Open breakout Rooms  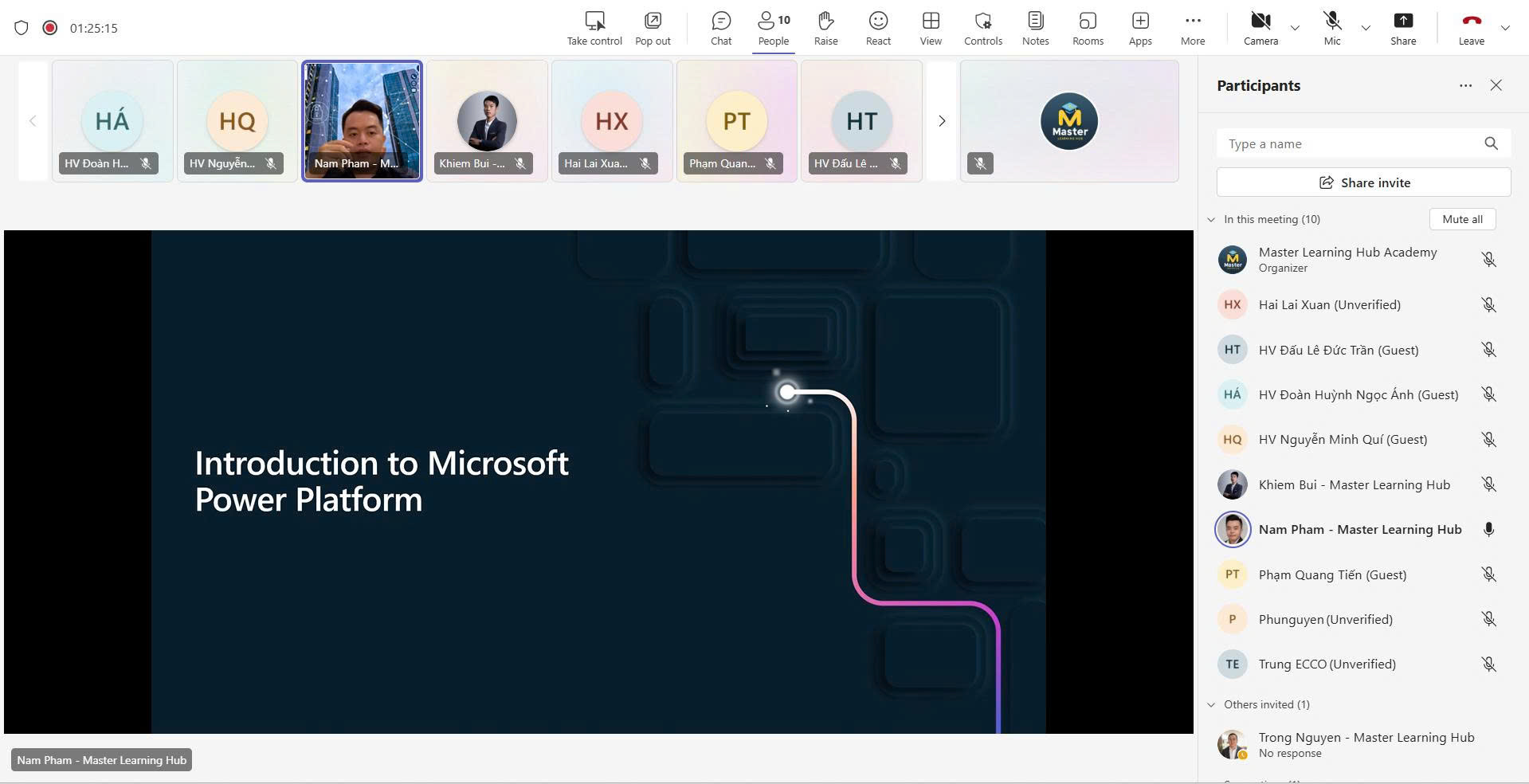1088,28
